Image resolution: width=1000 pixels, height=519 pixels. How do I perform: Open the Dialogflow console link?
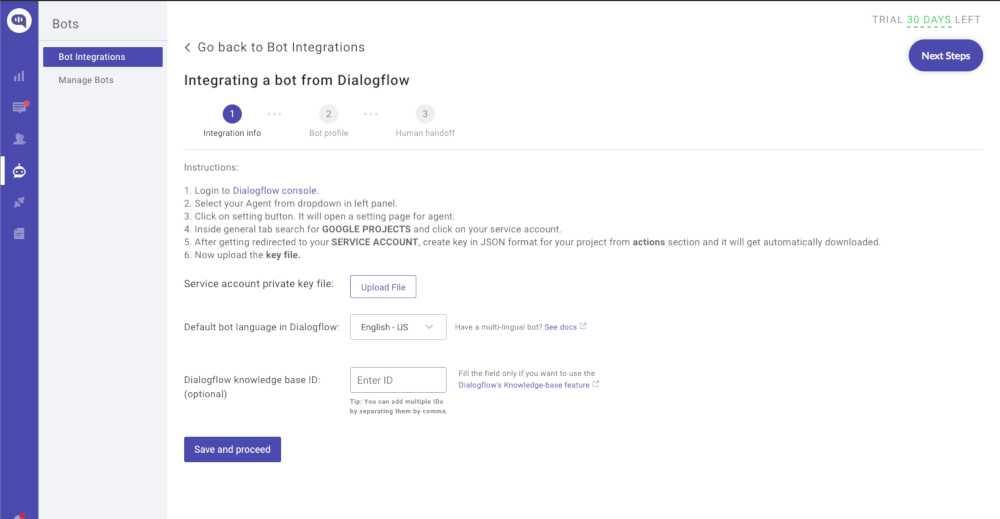click(x=274, y=191)
